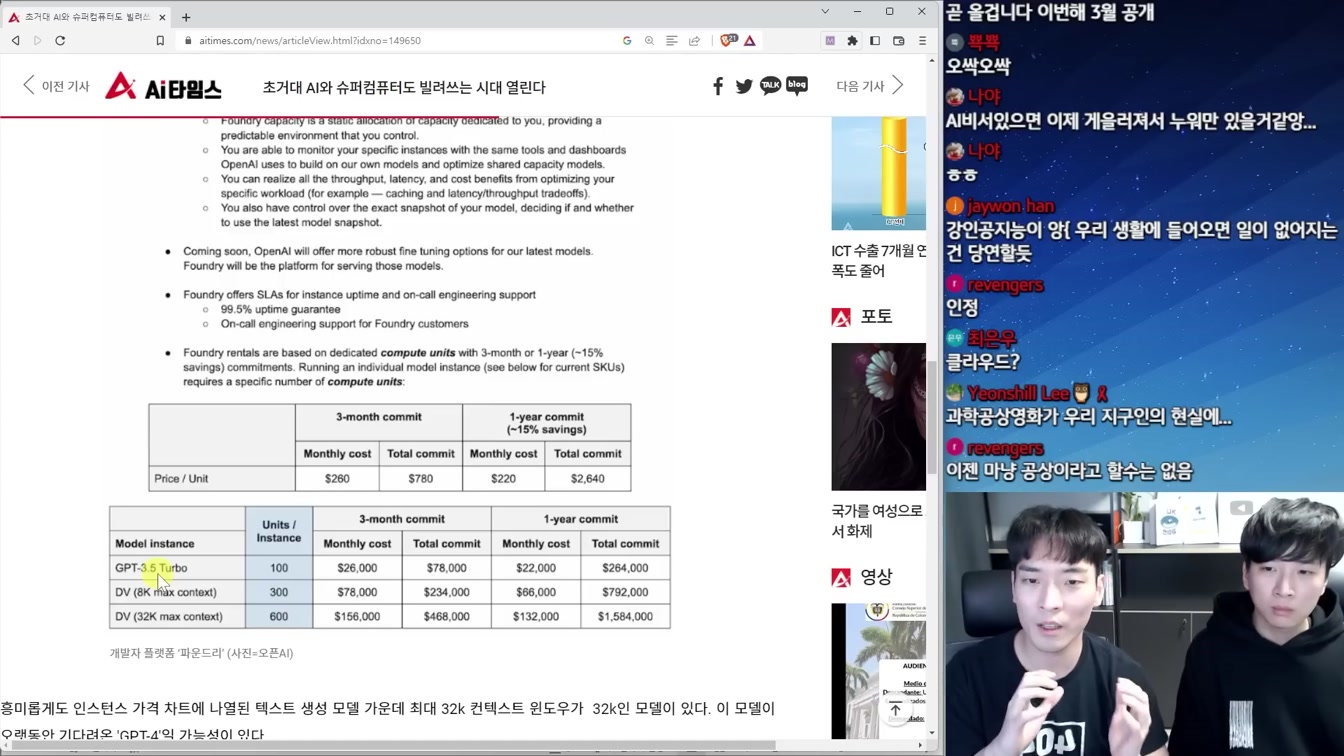Open the browser hamburger menu

click(x=922, y=41)
